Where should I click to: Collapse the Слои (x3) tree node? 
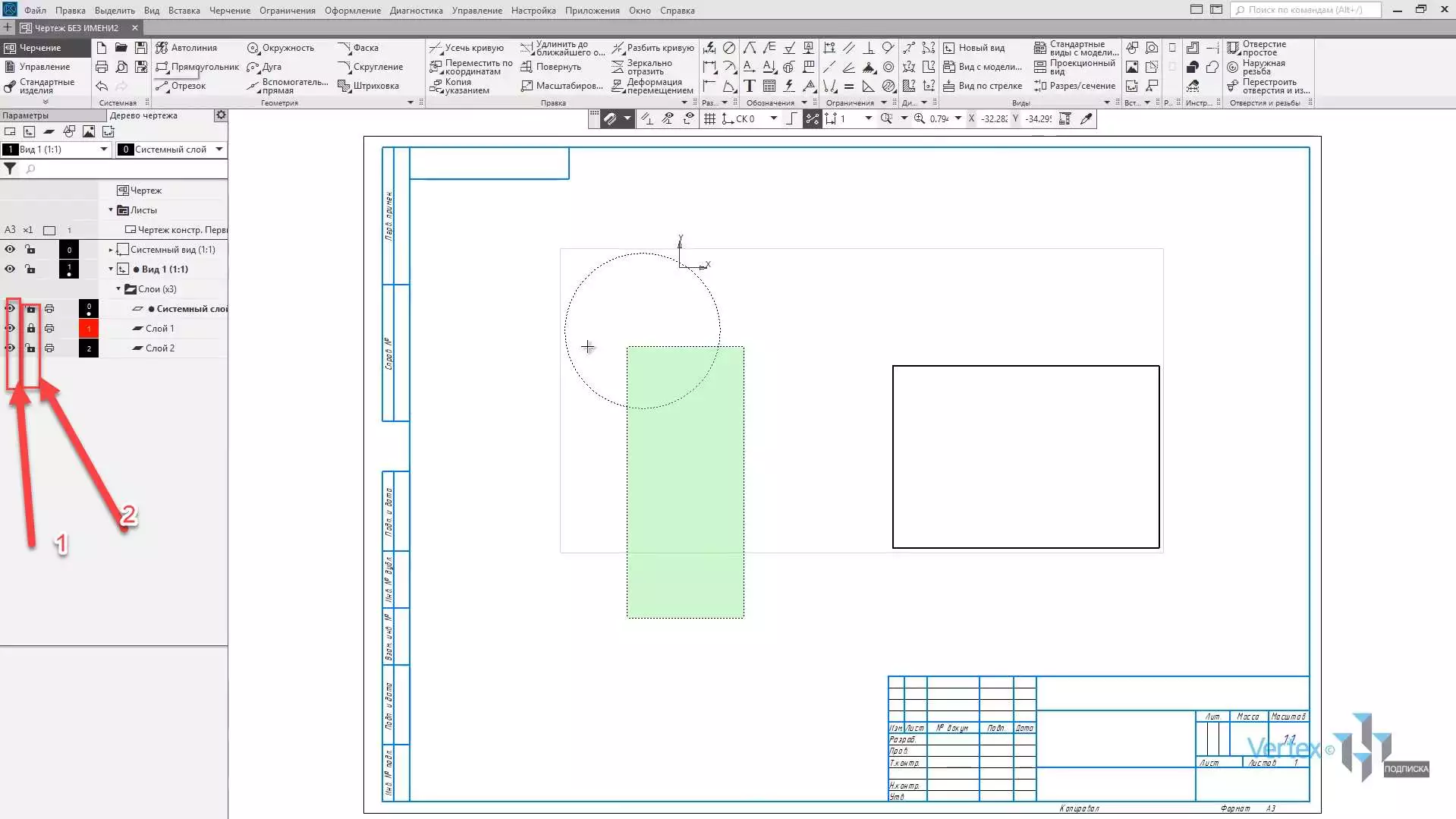point(118,289)
